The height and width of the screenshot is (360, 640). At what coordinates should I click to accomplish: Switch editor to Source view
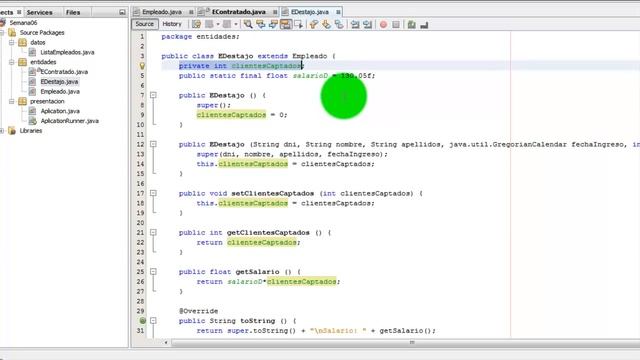coord(144,24)
